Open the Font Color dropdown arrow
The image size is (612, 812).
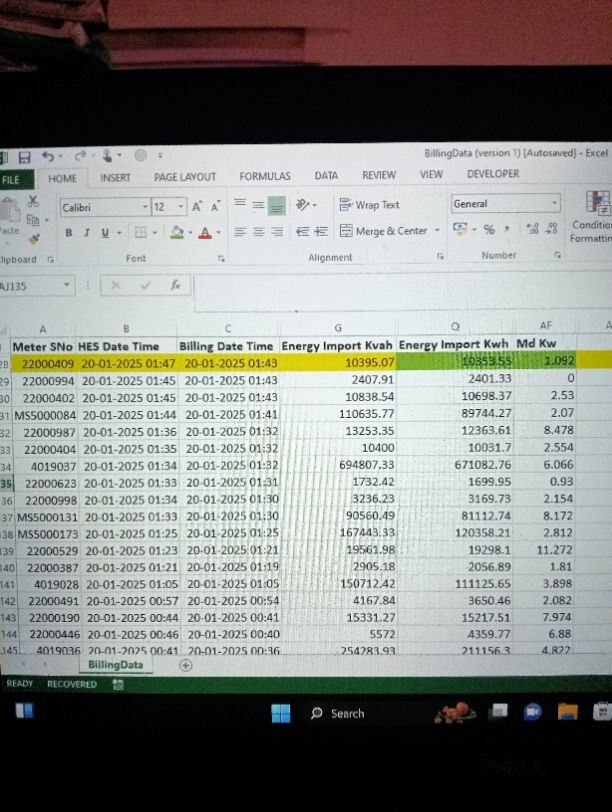(x=218, y=233)
